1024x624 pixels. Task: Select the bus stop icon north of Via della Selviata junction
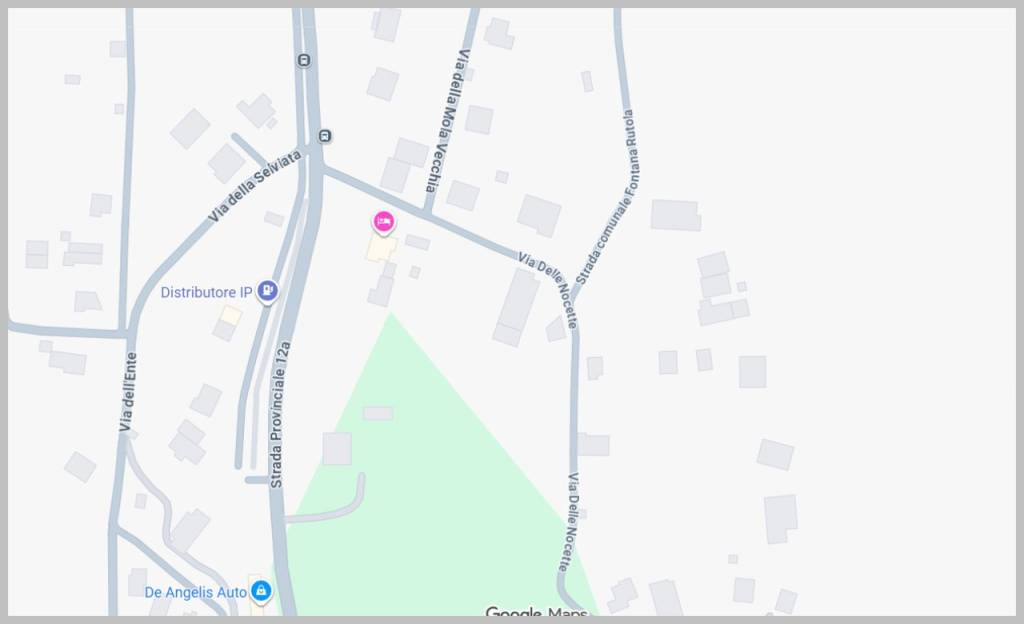pos(304,61)
